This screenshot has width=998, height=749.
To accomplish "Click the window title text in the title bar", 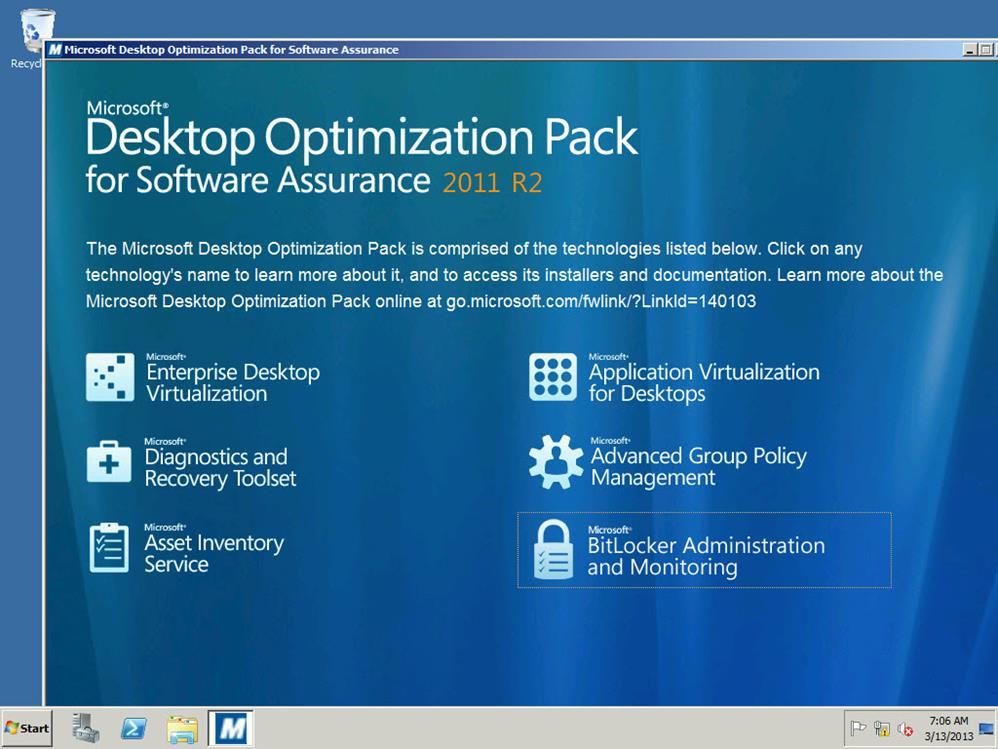I will pyautogui.click(x=232, y=50).
